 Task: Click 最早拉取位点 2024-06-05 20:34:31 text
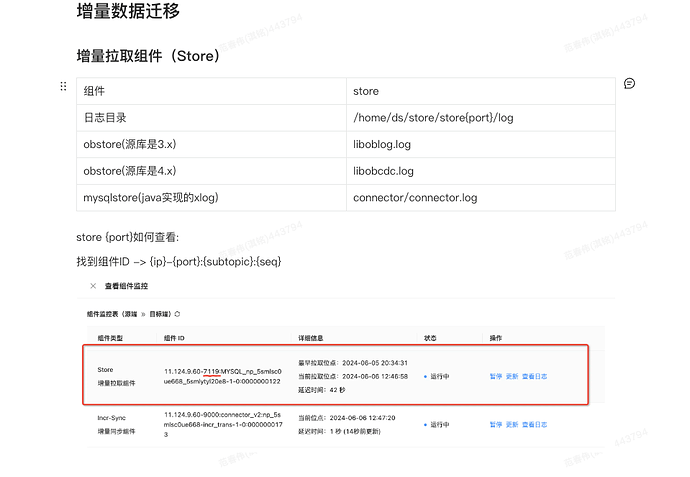tap(353, 363)
